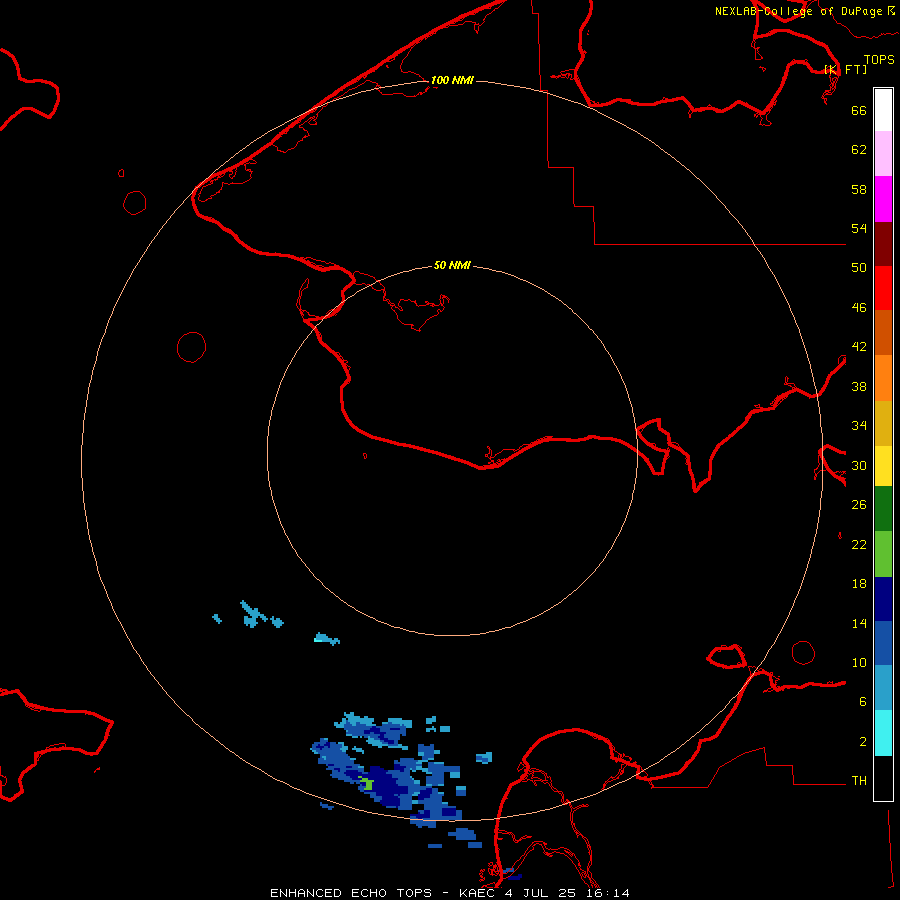Click the '100 NMI' range ring label
This screenshot has width=900, height=900.
click(452, 80)
